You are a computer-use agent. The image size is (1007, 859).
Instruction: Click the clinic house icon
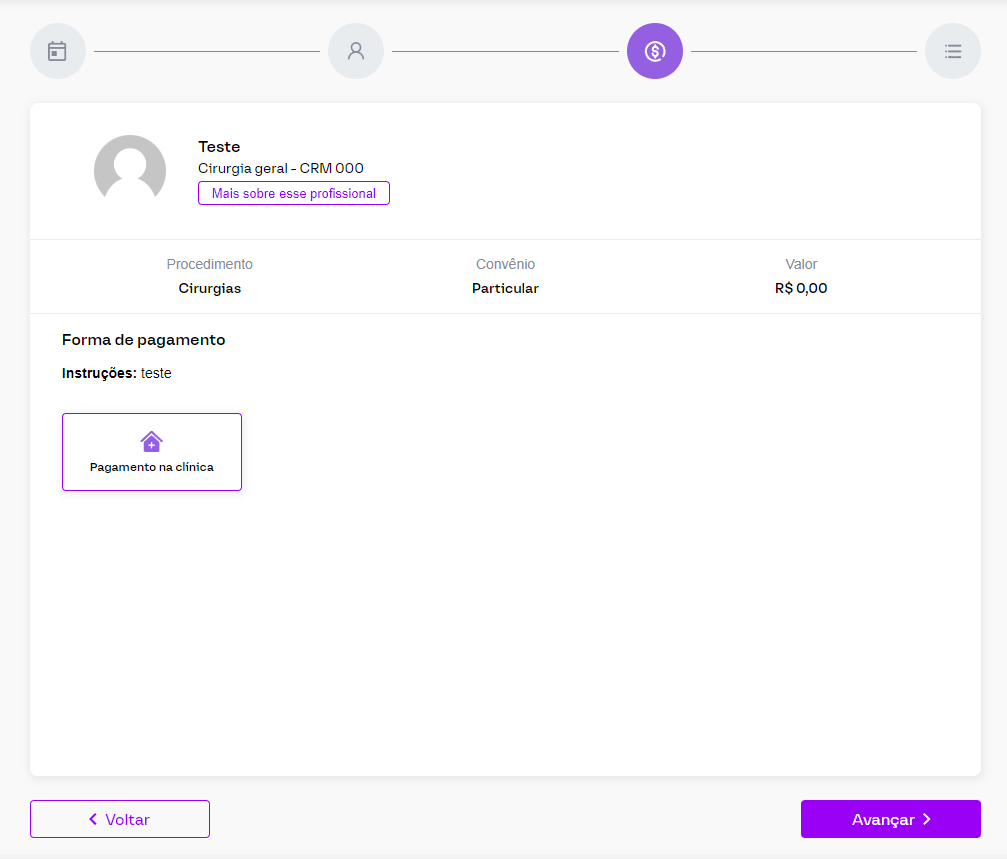(x=152, y=441)
